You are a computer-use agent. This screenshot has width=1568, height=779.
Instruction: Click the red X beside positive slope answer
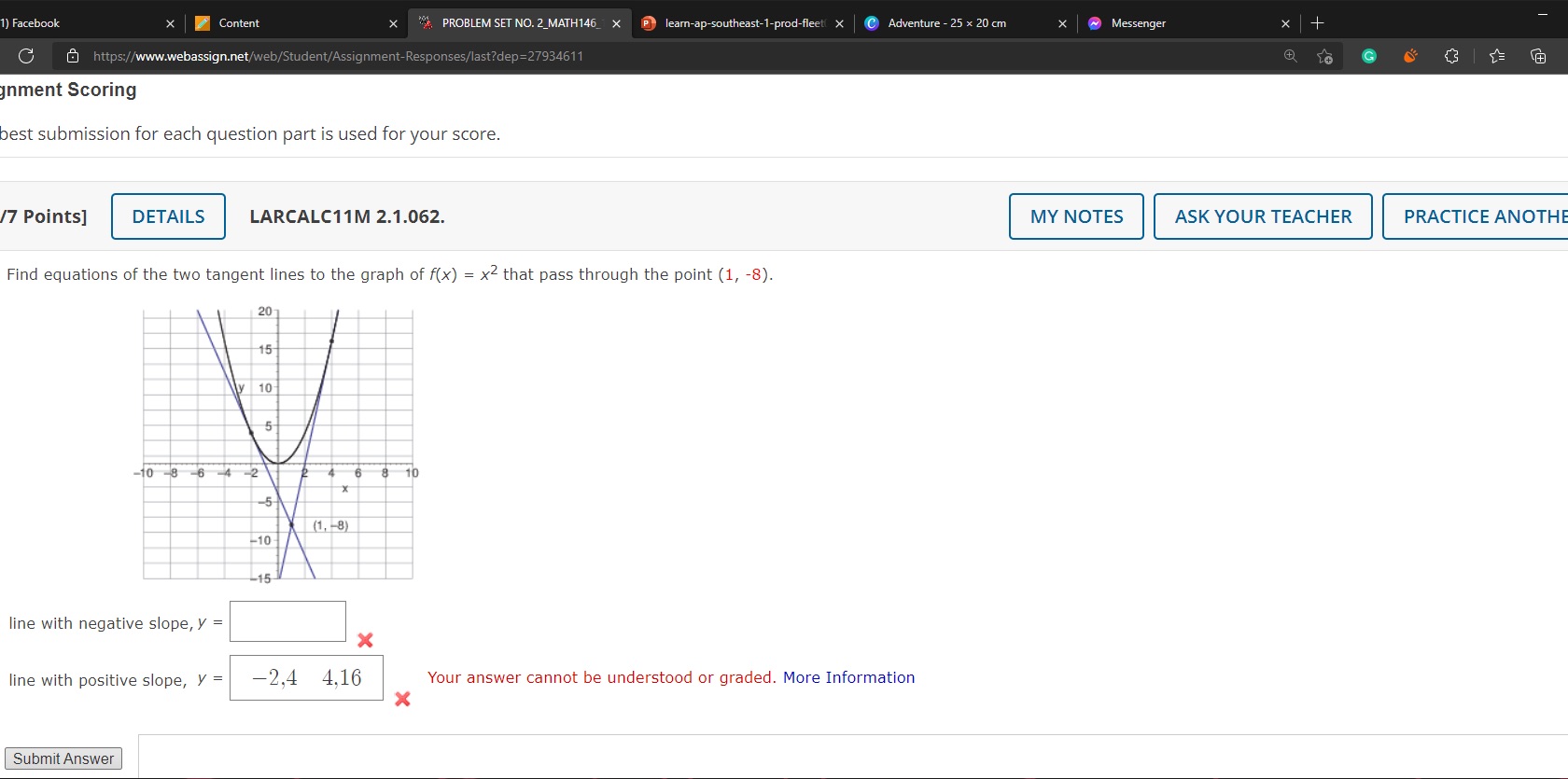[x=402, y=699]
